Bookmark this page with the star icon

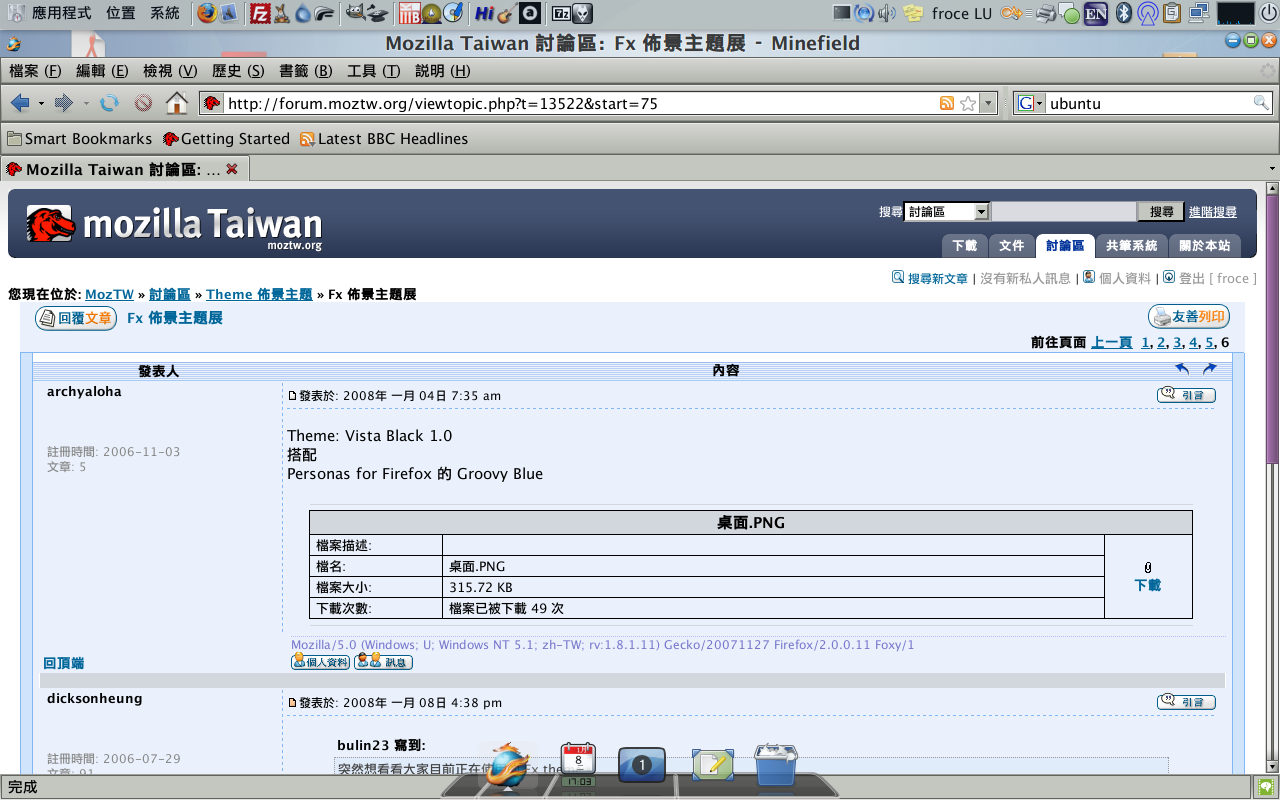tap(967, 104)
